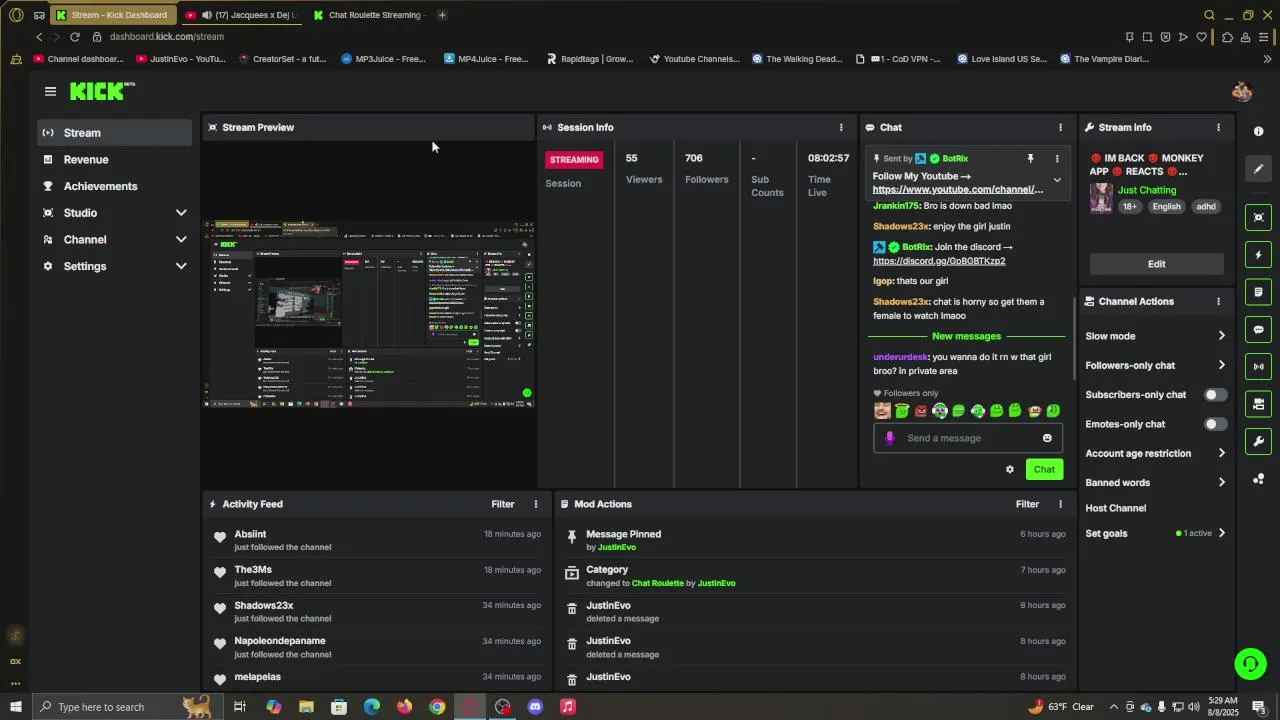Open Channel Actions three-dot menu
This screenshot has width=1280, height=720.
(1218, 301)
